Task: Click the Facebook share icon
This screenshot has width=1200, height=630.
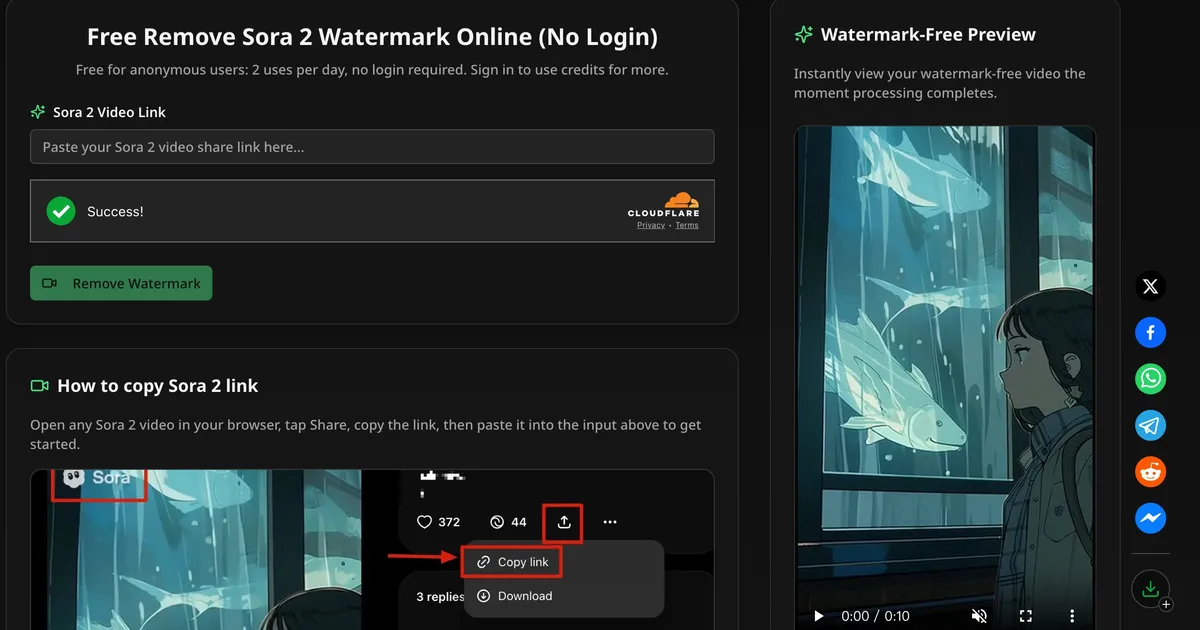Action: click(x=1150, y=333)
